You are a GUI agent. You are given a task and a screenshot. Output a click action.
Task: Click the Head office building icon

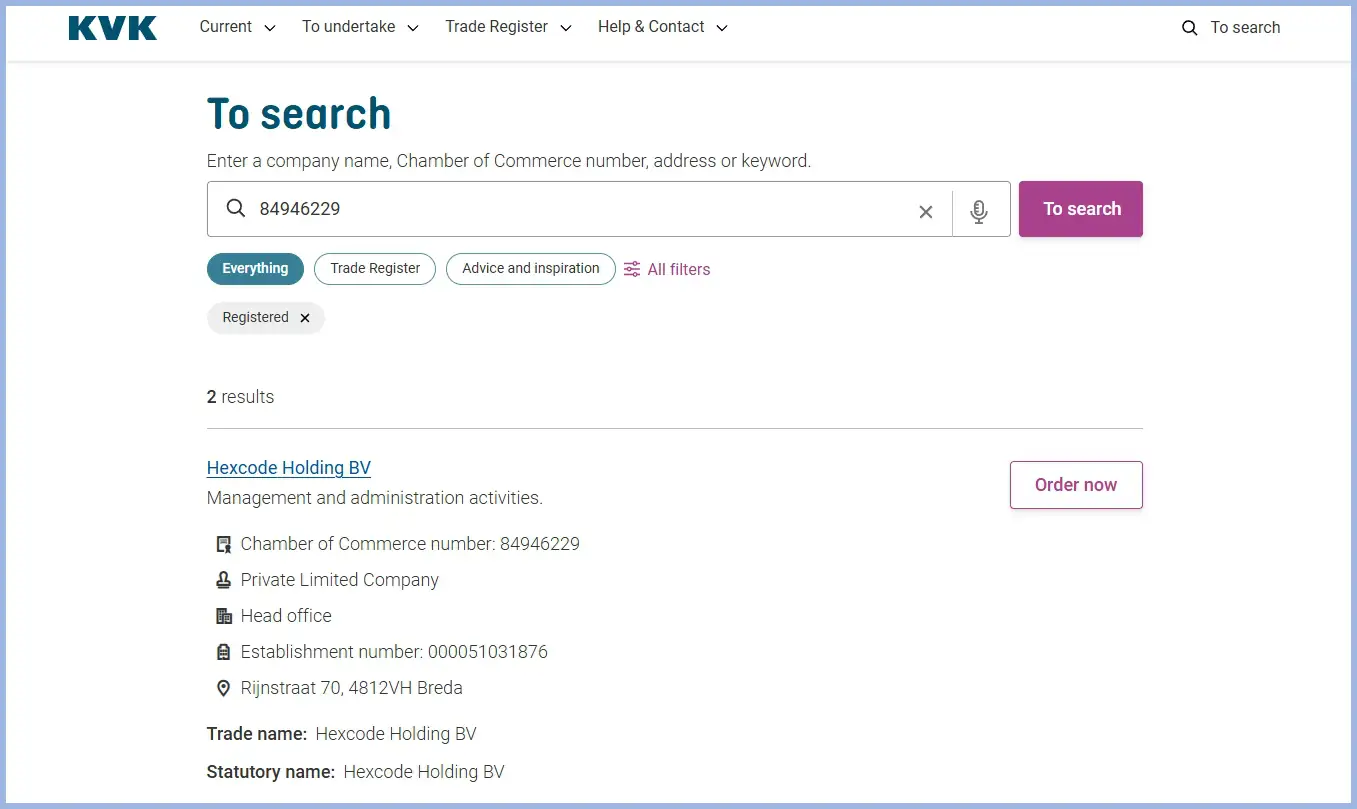(x=224, y=616)
